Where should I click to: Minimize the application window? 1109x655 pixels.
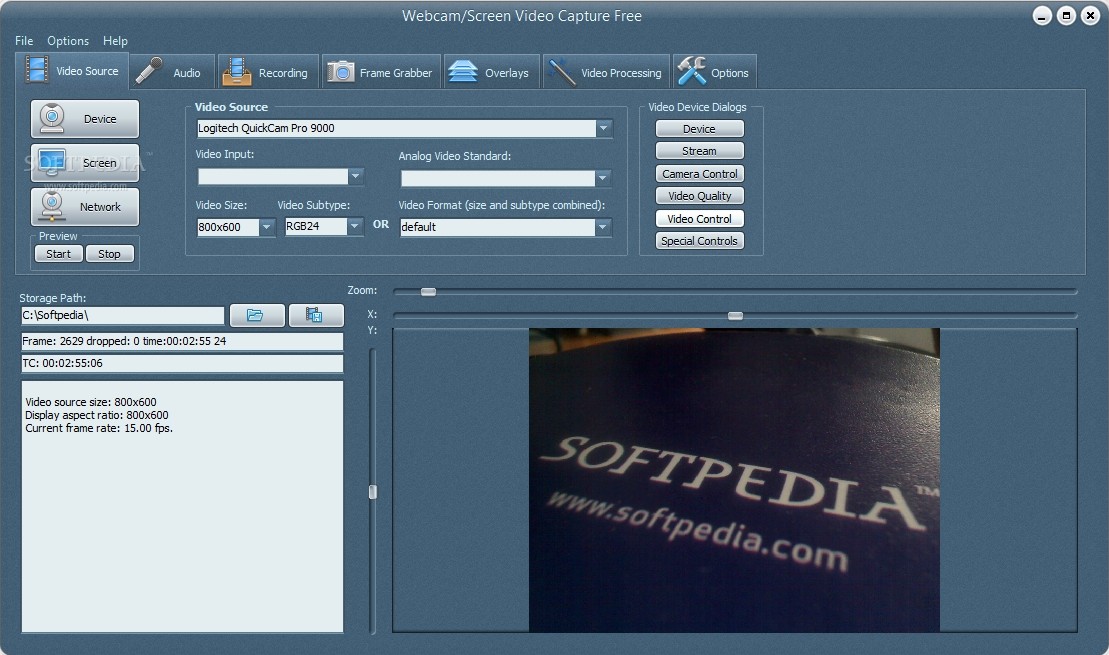[1042, 16]
